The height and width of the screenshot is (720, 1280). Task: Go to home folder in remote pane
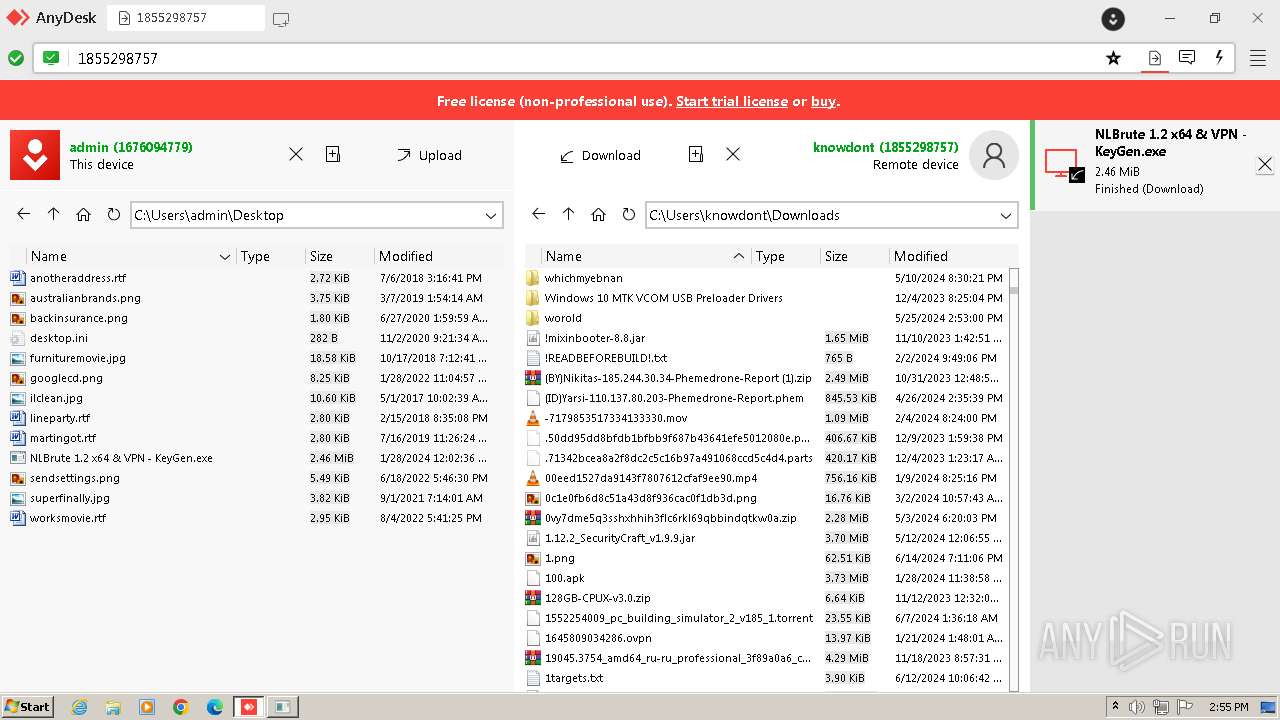598,214
